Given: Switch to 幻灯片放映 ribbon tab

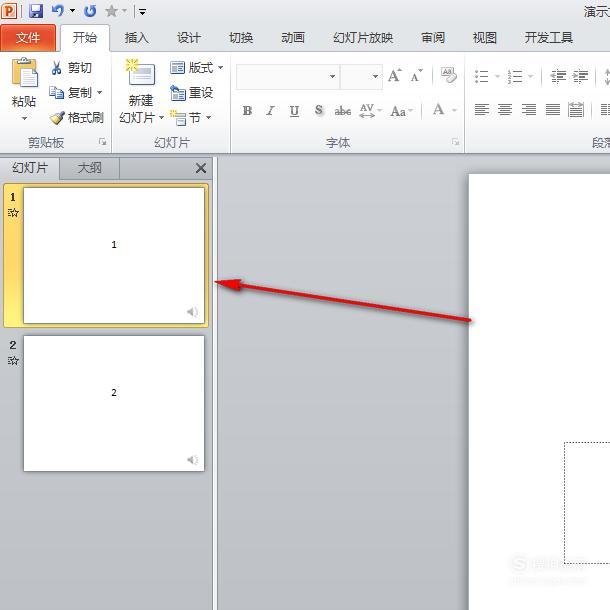Looking at the screenshot, I should coord(363,38).
